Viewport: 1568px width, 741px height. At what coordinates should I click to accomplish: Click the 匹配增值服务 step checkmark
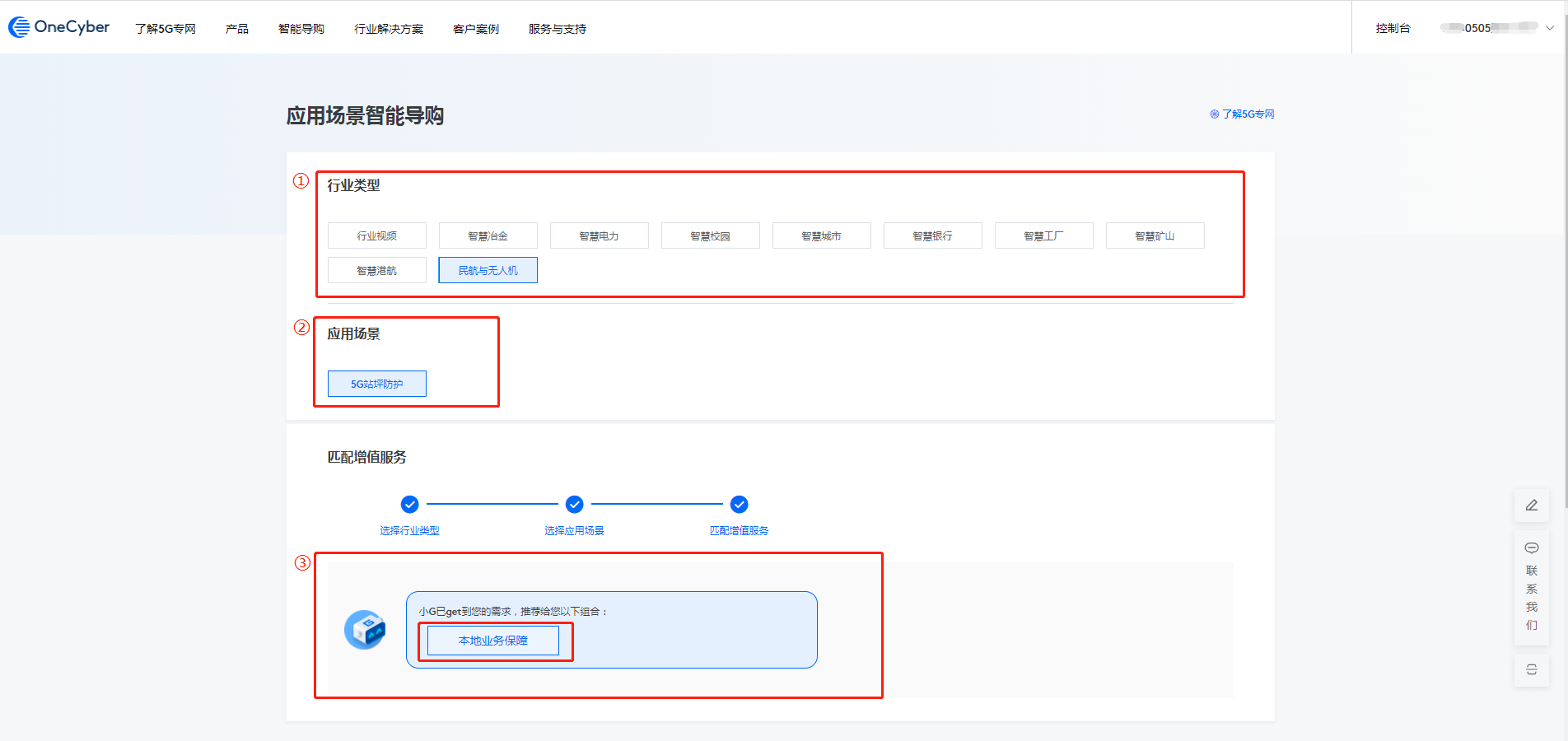click(x=739, y=504)
